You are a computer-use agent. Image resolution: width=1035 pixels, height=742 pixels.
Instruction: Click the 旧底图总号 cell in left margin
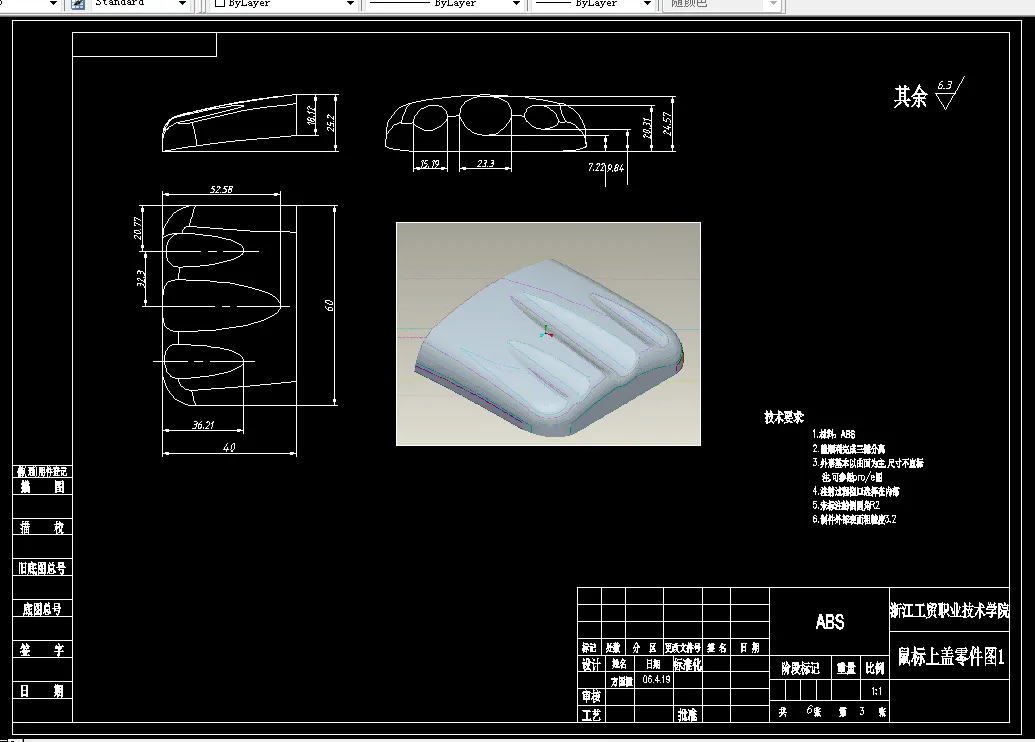(x=42, y=568)
